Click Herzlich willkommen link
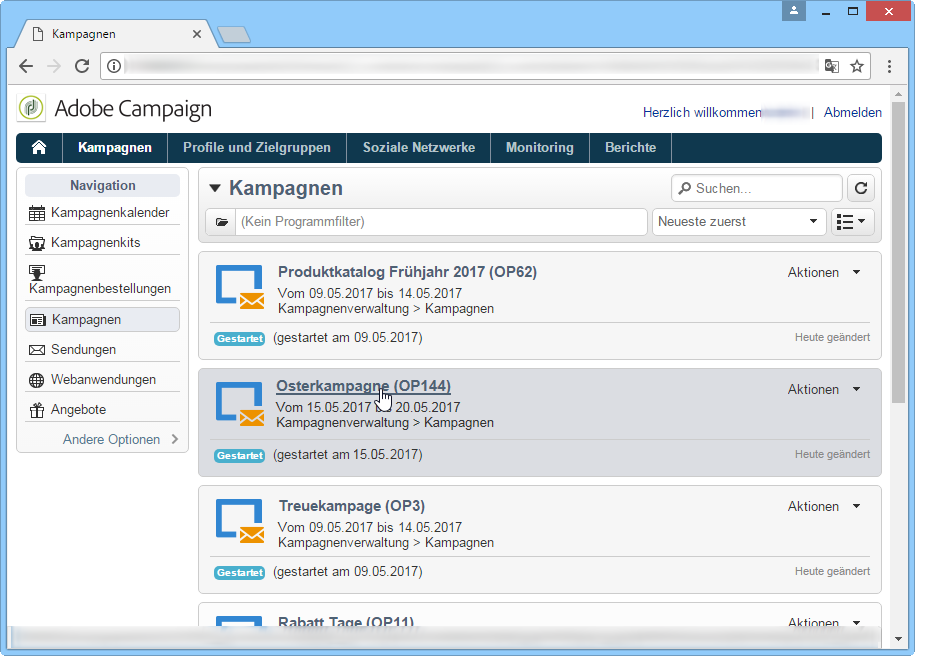The image size is (929, 664). [702, 113]
